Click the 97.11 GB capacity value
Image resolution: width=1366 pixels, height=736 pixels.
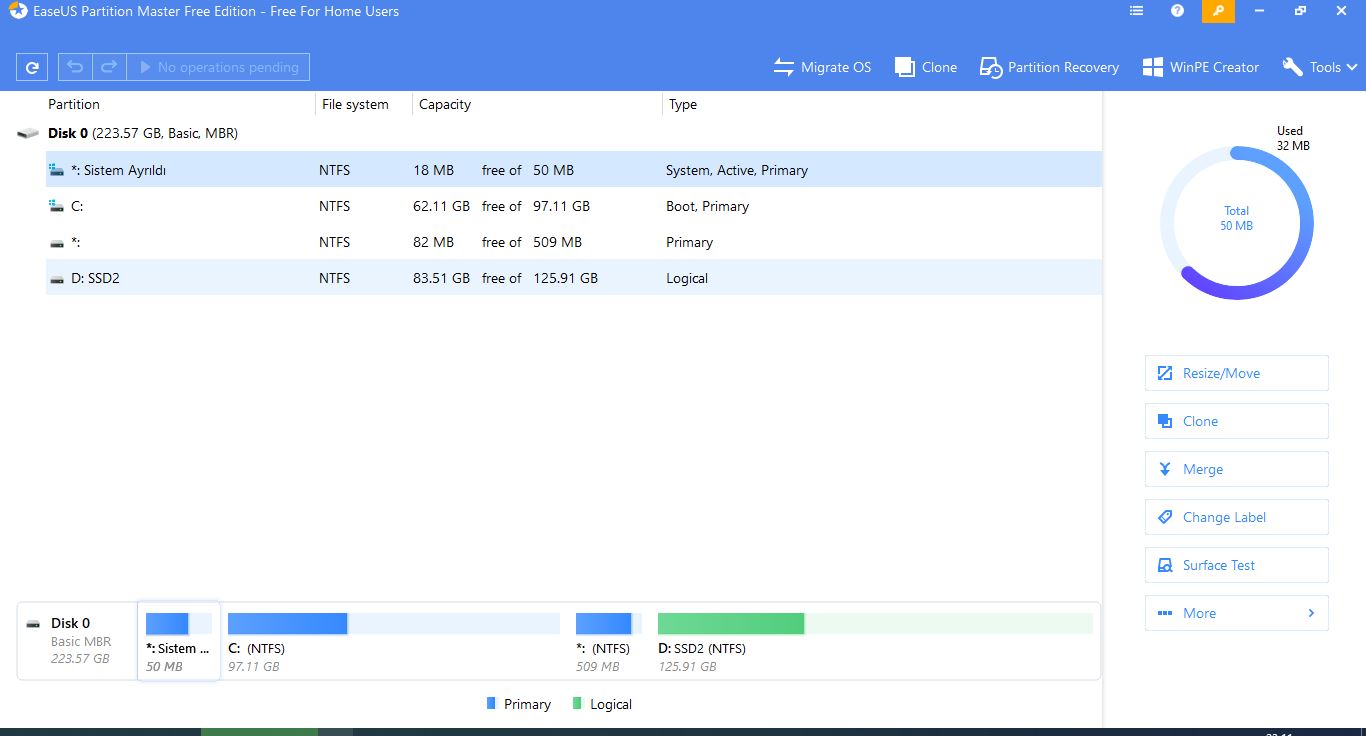(561, 206)
